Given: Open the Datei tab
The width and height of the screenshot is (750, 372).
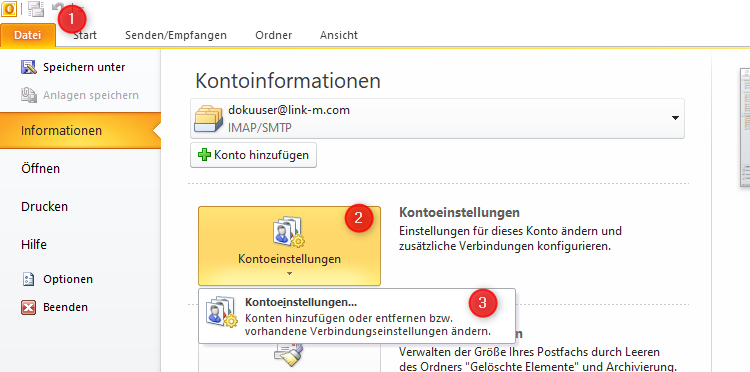Looking at the screenshot, I should 28,35.
